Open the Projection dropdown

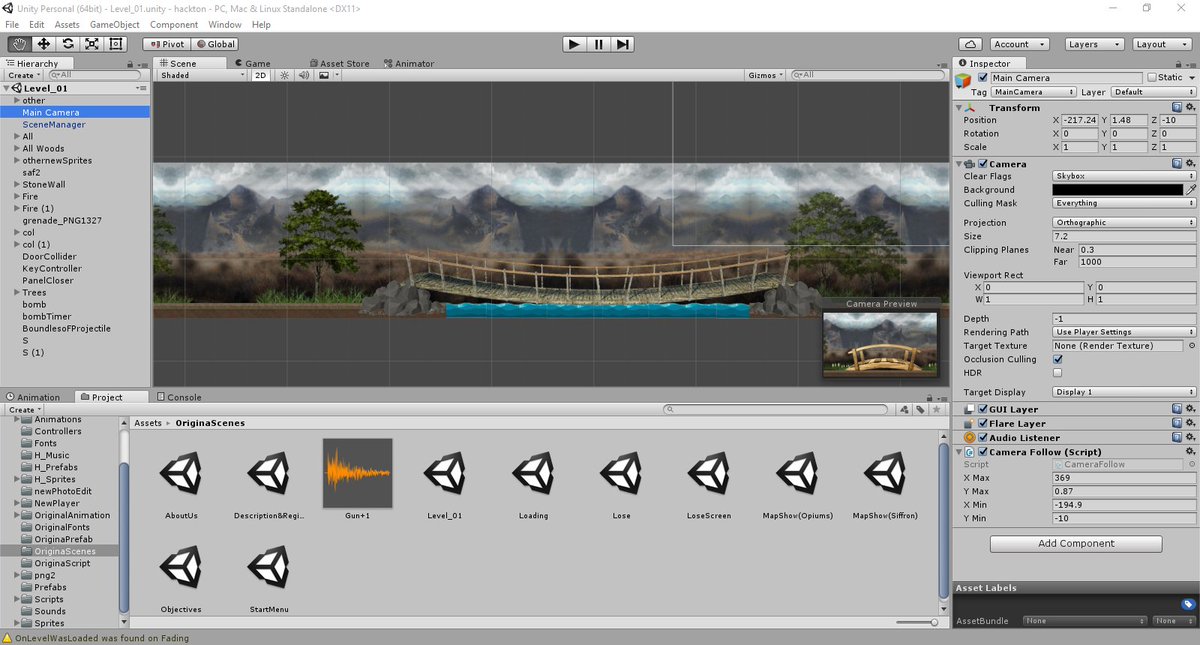click(x=1124, y=222)
